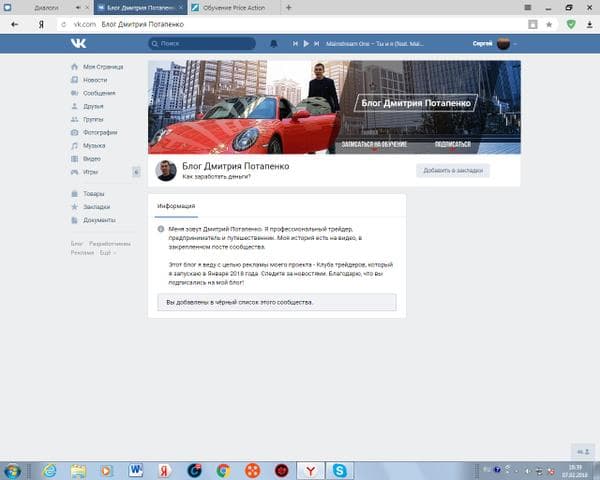This screenshot has height=480, width=600.
Task: Open Игры in sidebar
Action: click(85, 172)
